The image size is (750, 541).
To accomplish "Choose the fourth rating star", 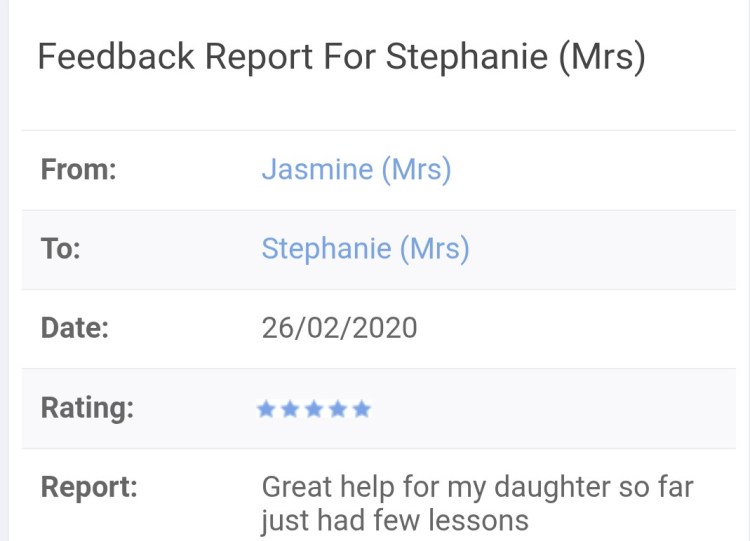I will click(338, 409).
